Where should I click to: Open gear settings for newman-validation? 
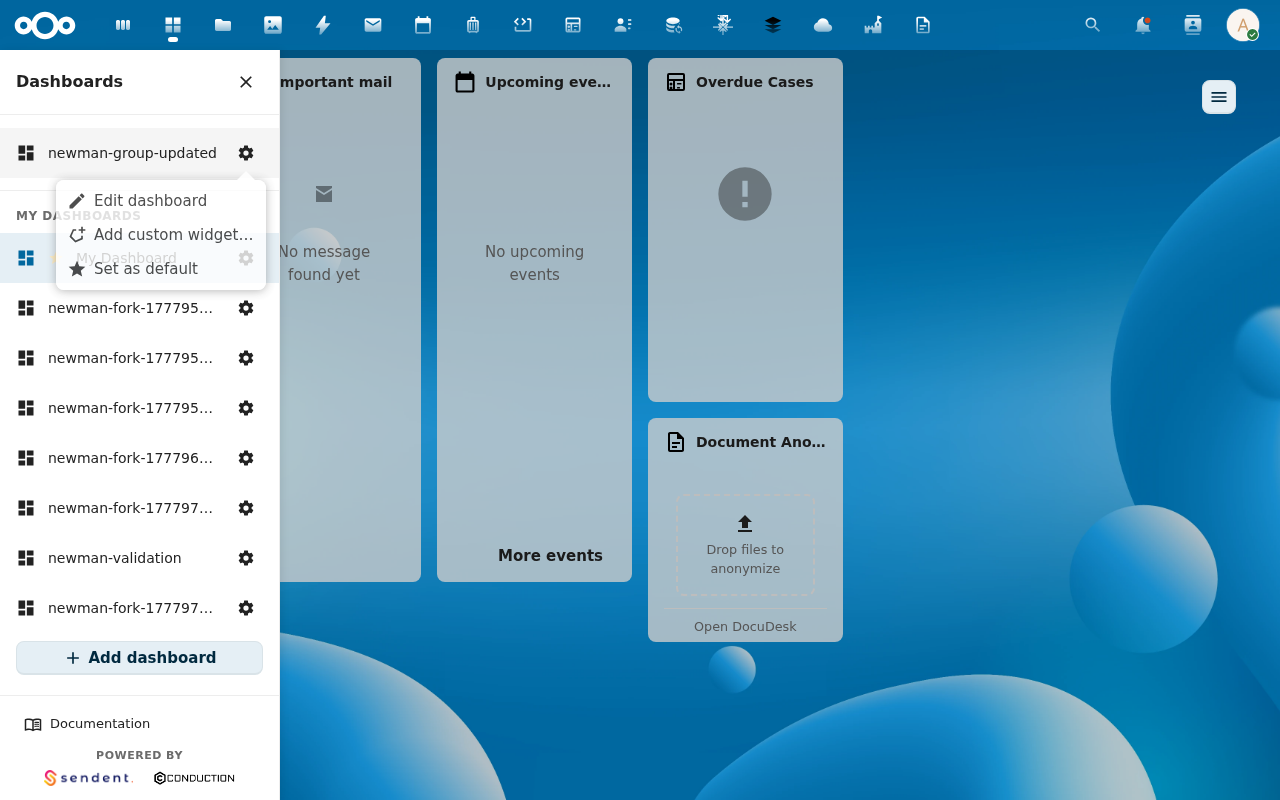(x=246, y=558)
